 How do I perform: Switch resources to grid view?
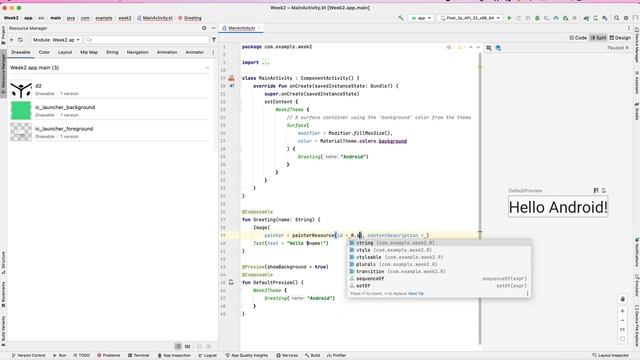coord(187,346)
